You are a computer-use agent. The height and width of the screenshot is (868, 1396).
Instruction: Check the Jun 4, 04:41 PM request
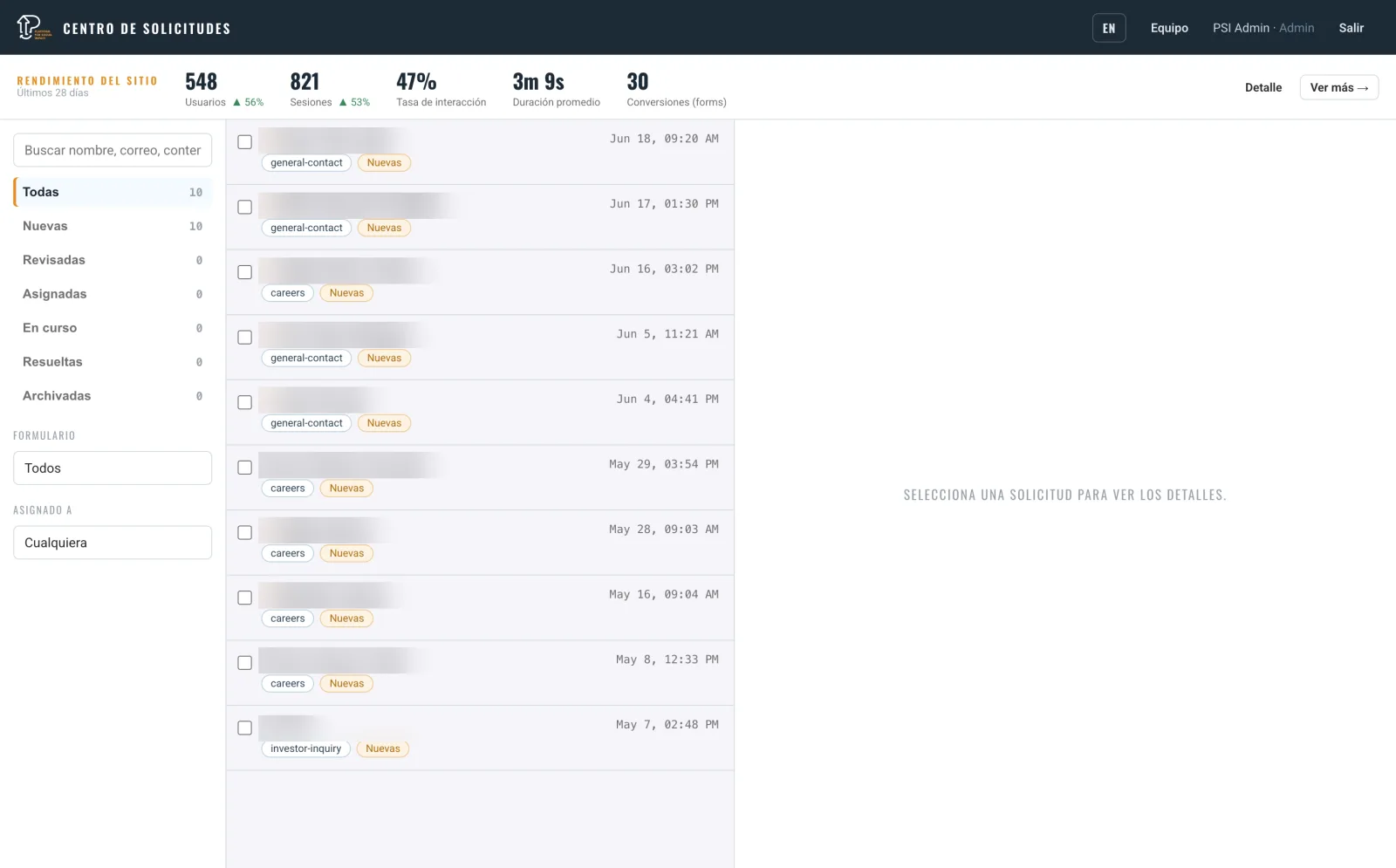pos(245,403)
